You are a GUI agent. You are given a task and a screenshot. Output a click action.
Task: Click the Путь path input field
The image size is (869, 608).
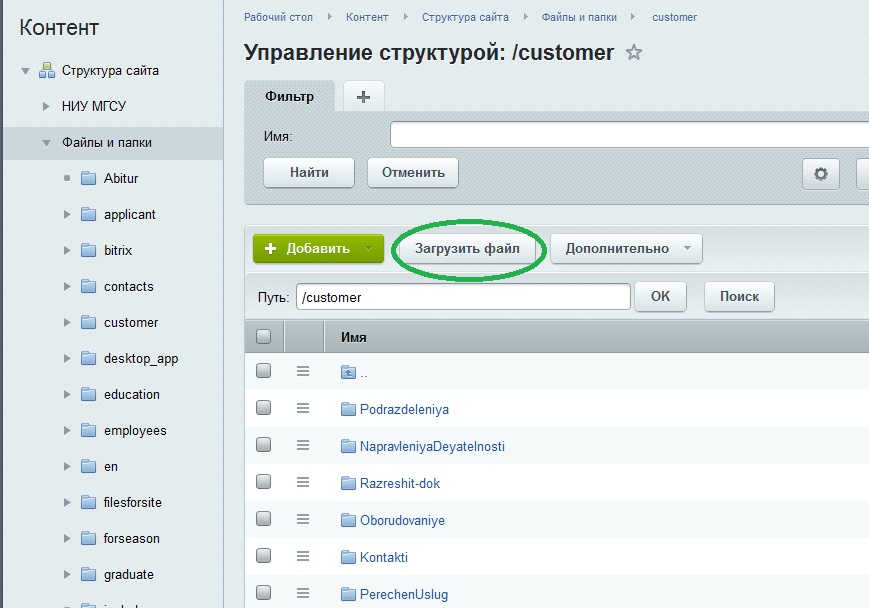(463, 297)
